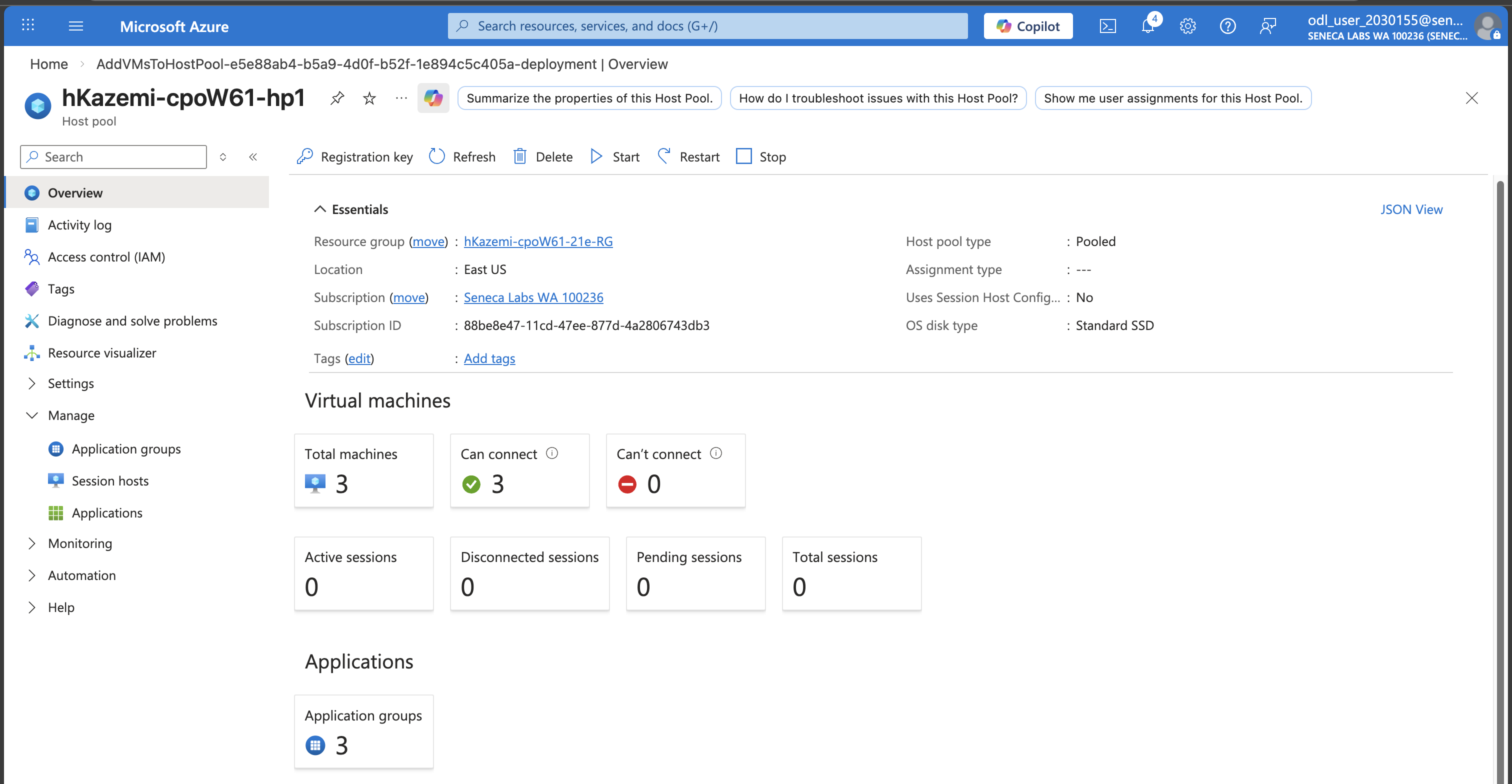Screen dimensions: 1512x784
Task: Open Cloud Shell from the top bar
Action: tap(1107, 26)
